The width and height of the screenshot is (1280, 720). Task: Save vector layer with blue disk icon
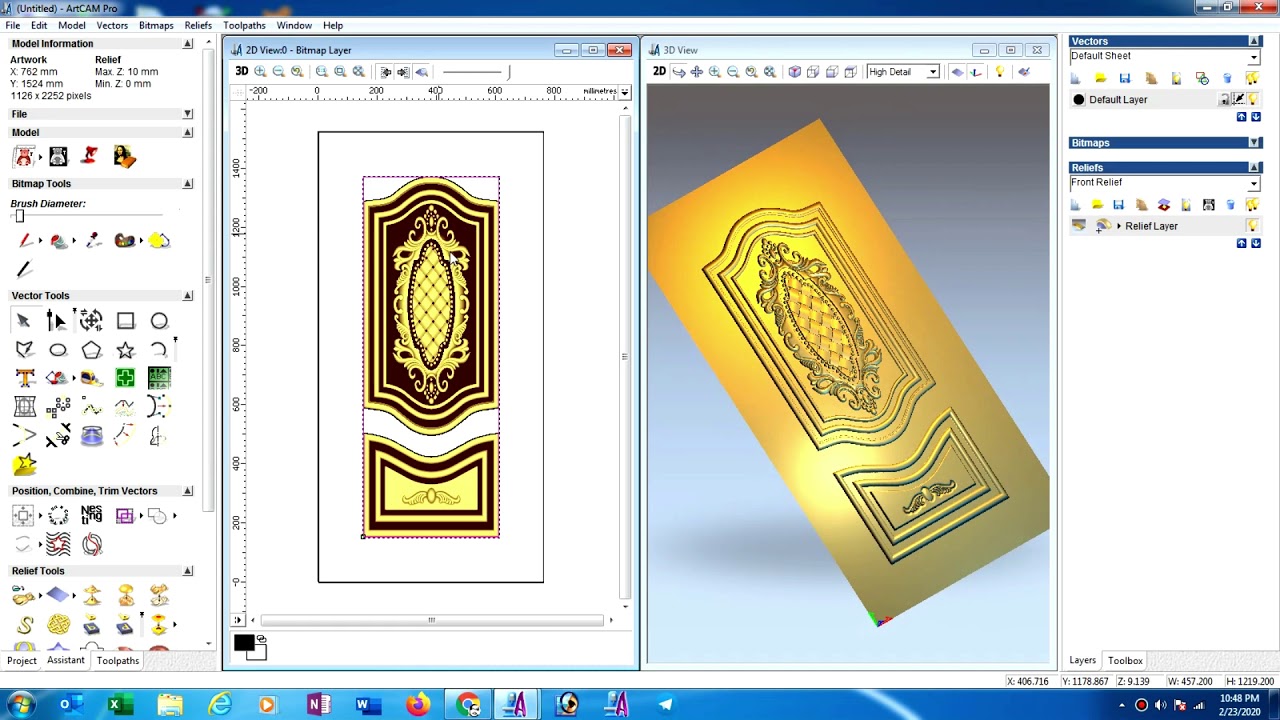pyautogui.click(x=1125, y=78)
